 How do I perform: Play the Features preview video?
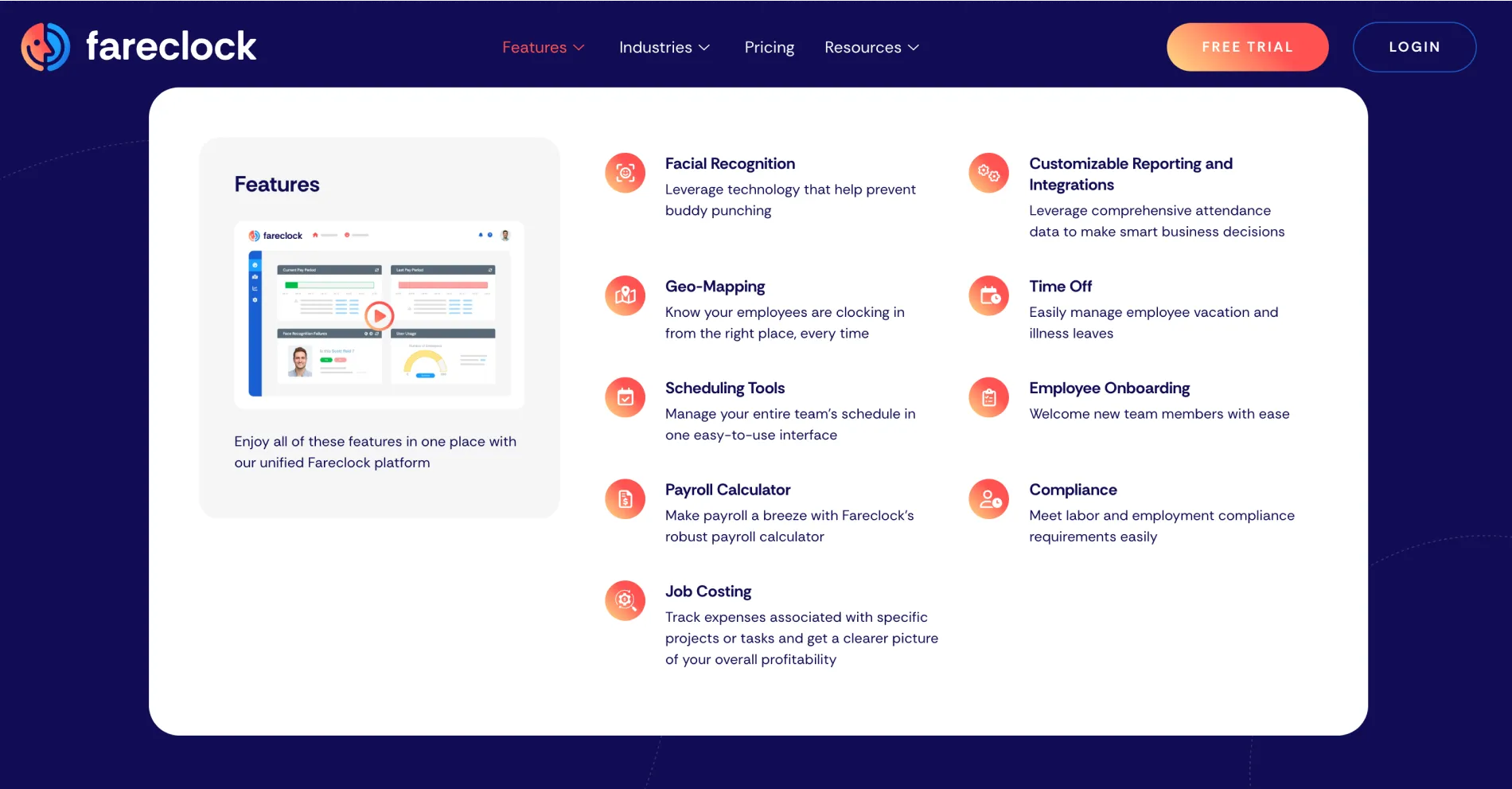[380, 316]
